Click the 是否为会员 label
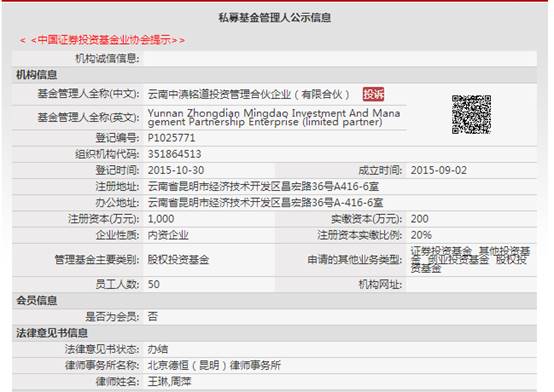Image resolution: width=554 pixels, height=392 pixels. click(112, 316)
